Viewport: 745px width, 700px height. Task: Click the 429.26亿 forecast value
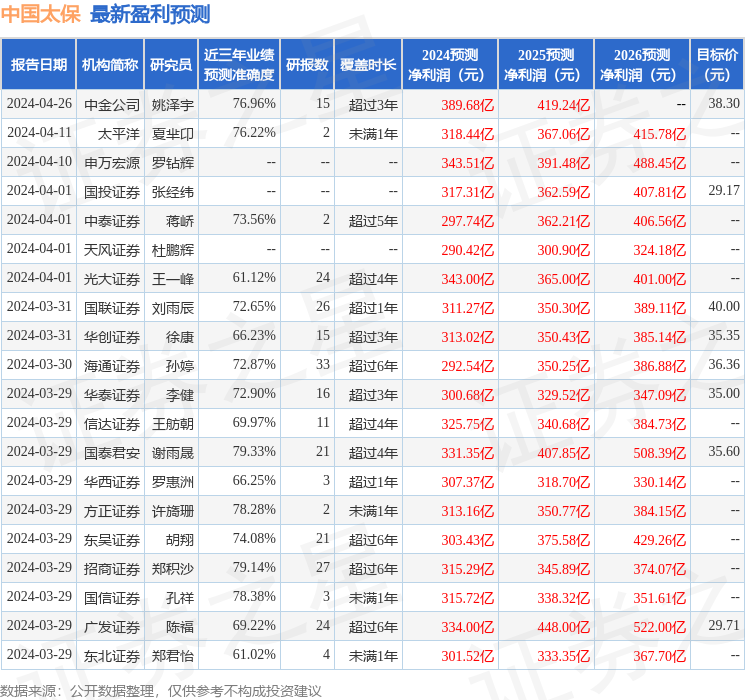coord(659,539)
